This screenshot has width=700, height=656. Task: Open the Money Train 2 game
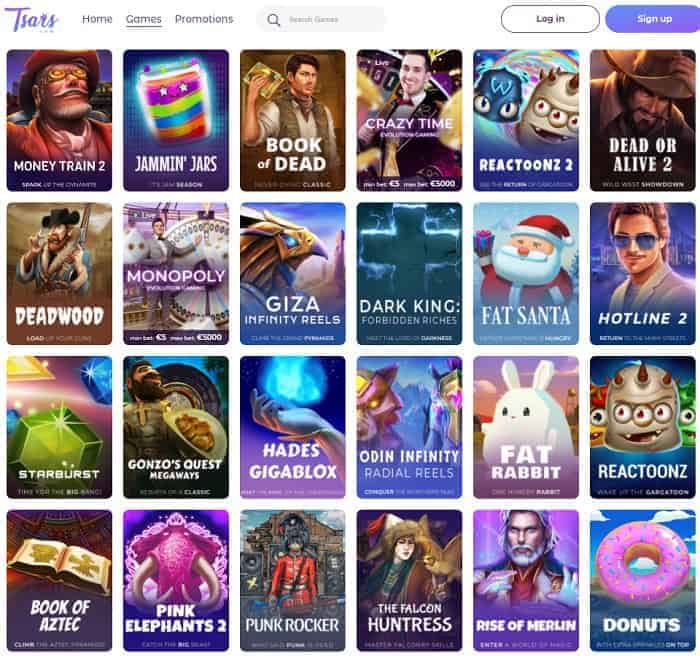pyautogui.click(x=59, y=120)
